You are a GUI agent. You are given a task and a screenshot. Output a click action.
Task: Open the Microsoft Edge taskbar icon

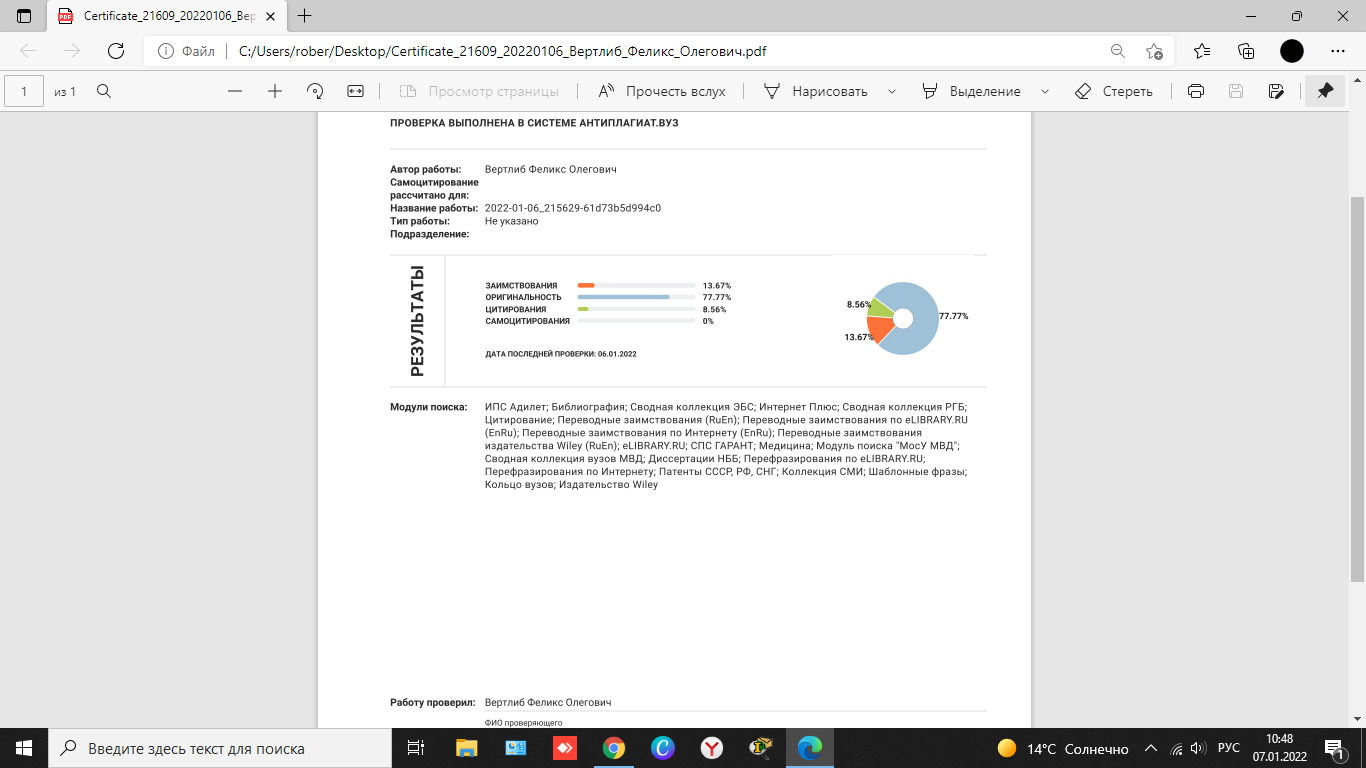[x=810, y=748]
